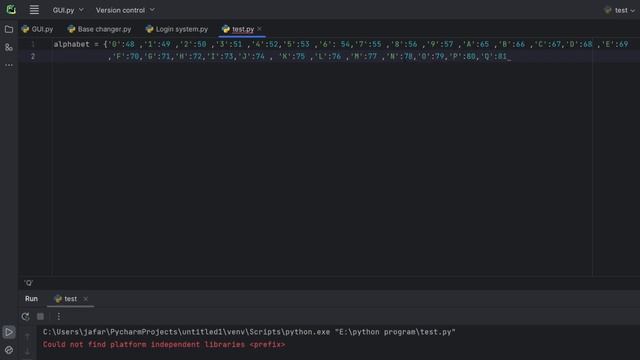Rerun the test configuration
The height and width of the screenshot is (360, 640).
(25, 316)
